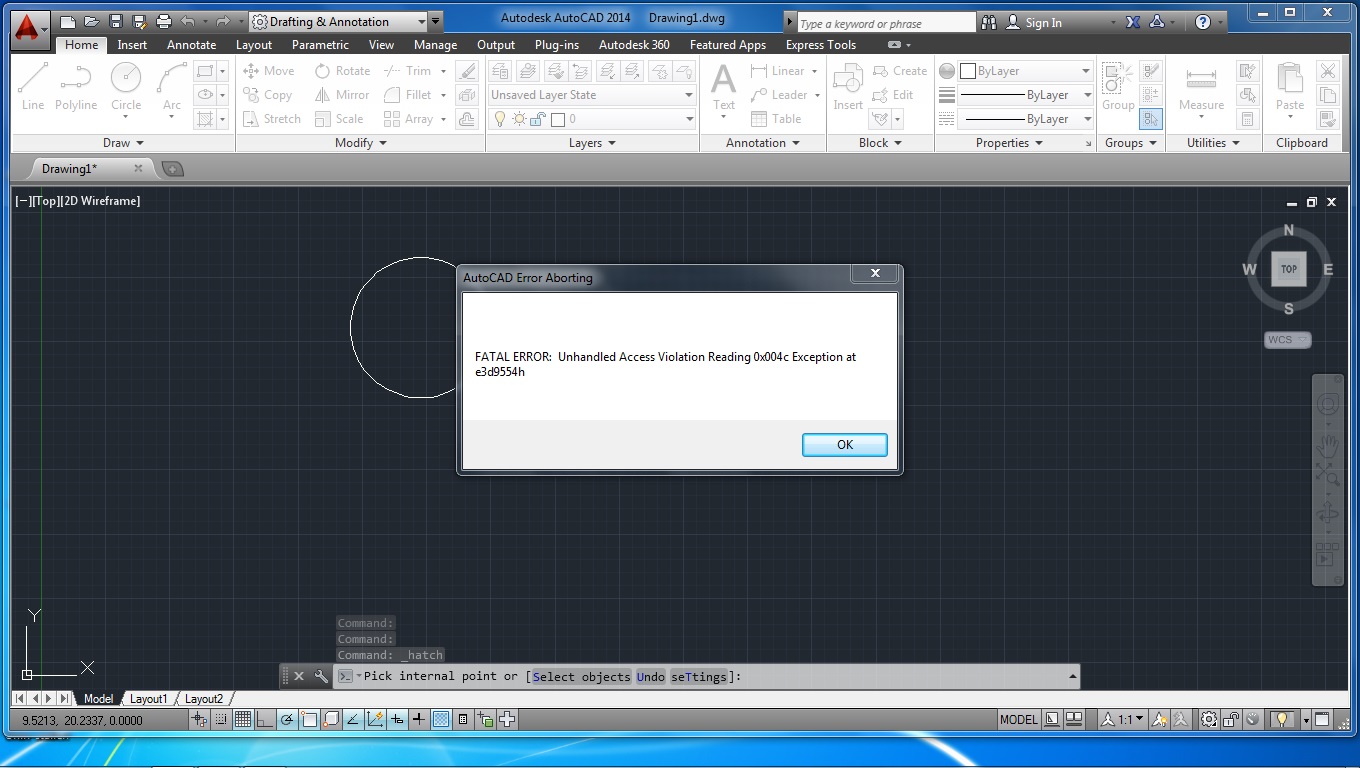Click the Isolate Objects lightbulb in status bar

pos(1280,719)
